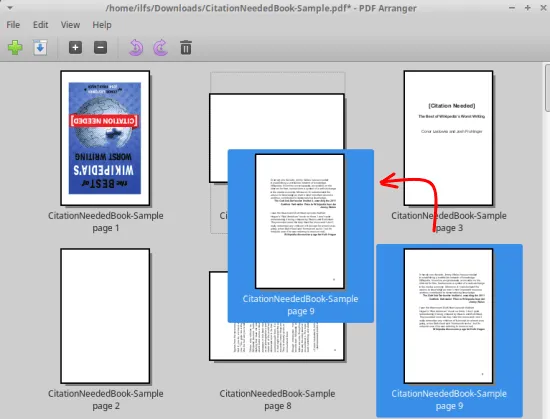The width and height of the screenshot is (550, 419).
Task: Close the PDF Arranger window
Action: tap(543, 8)
